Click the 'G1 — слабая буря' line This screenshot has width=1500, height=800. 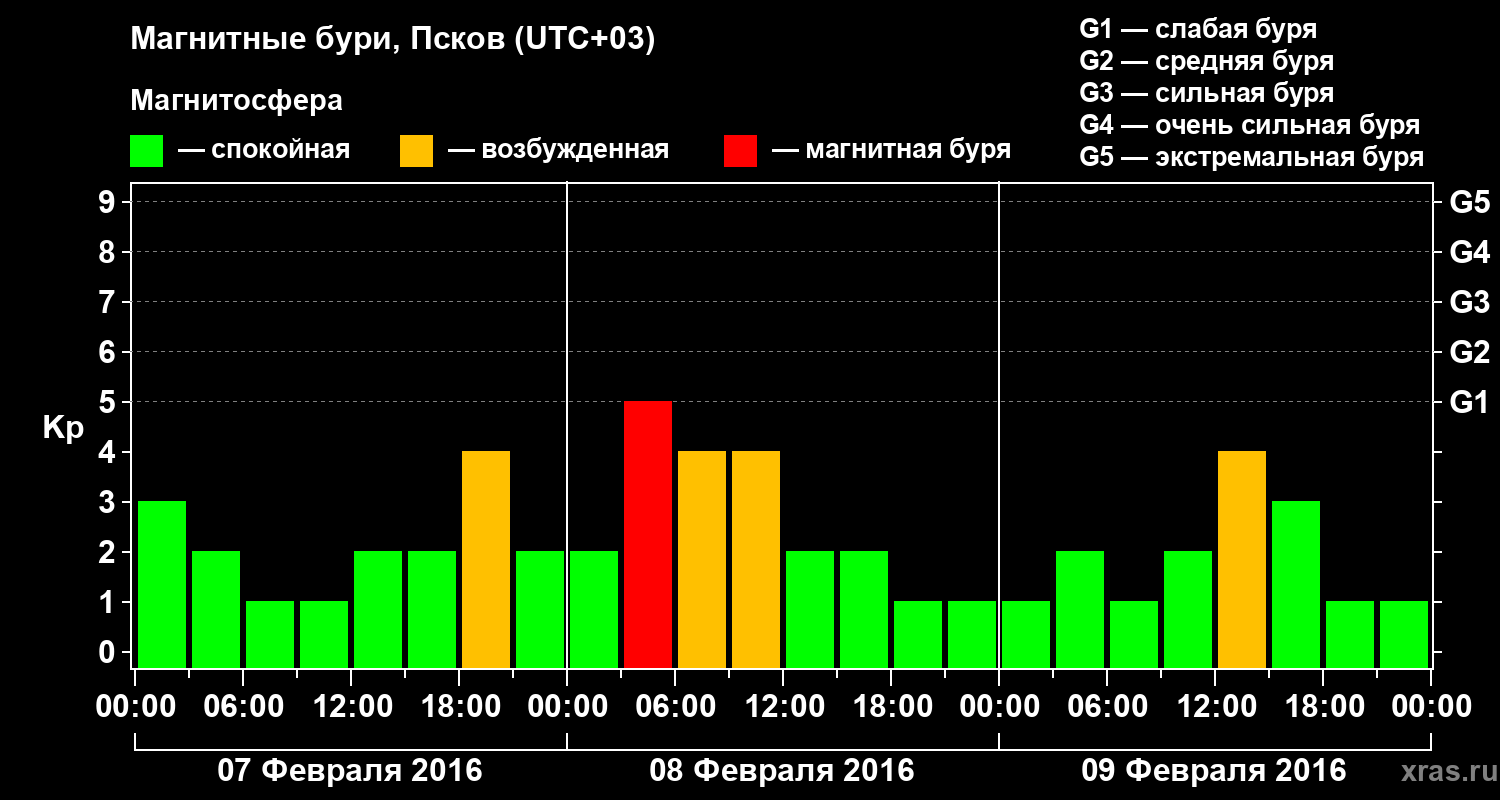[1198, 29]
